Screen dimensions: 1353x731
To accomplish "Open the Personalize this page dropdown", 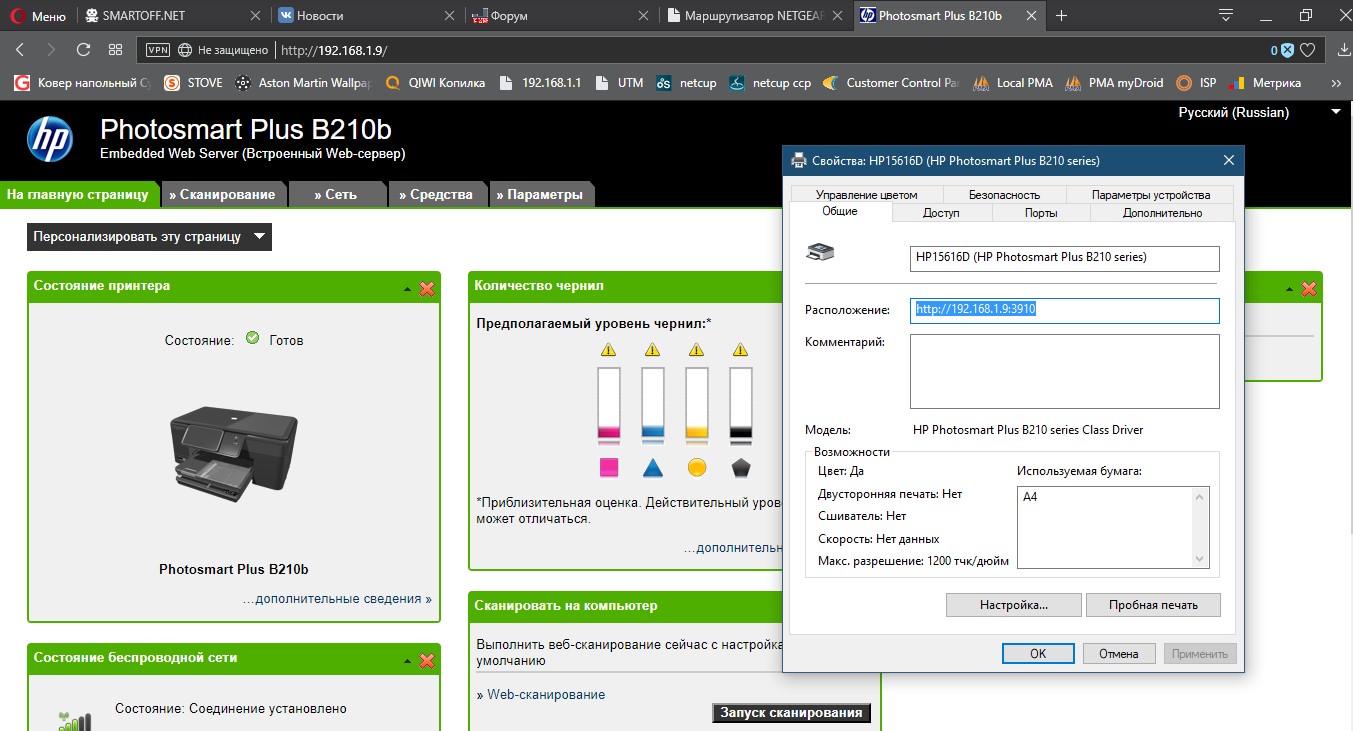I will (149, 237).
